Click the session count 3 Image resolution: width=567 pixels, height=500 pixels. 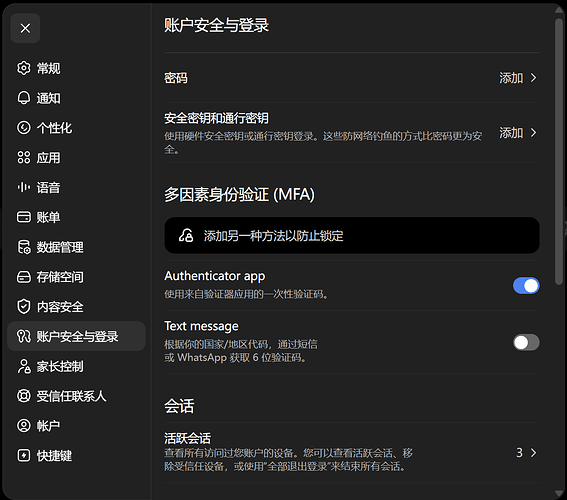coord(519,453)
